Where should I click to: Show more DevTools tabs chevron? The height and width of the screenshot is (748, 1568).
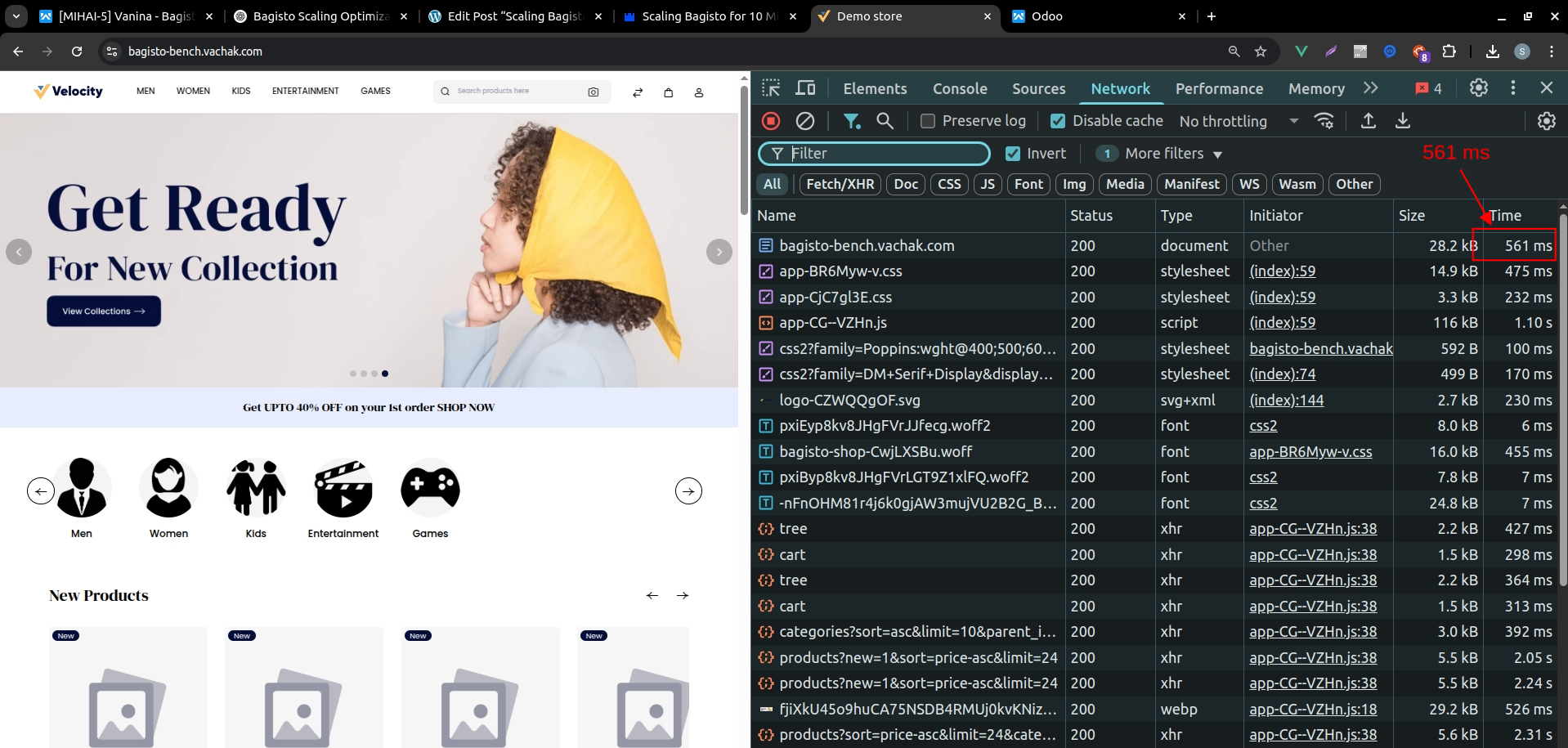[x=1371, y=87]
